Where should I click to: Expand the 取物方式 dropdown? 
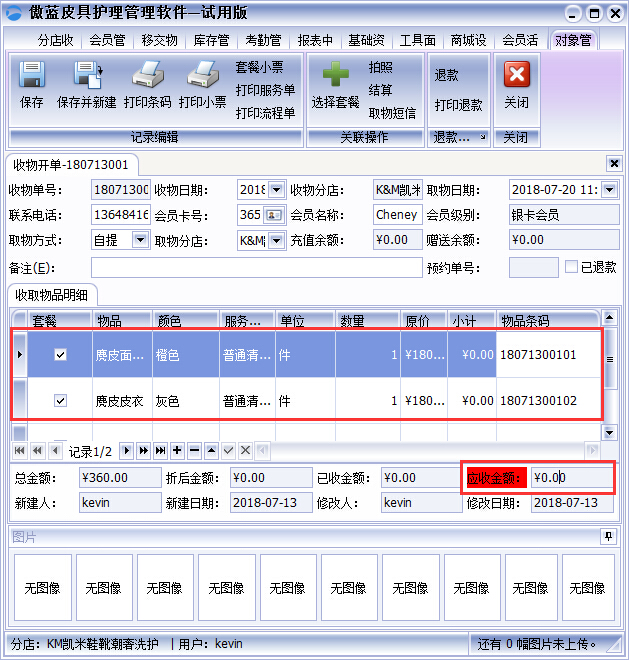tap(139, 240)
